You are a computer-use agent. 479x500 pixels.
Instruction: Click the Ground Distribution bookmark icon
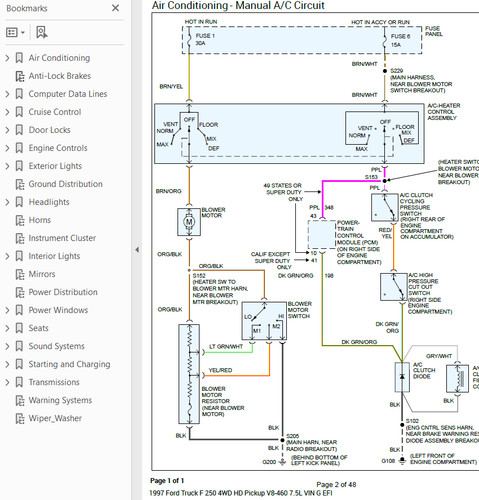coord(20,184)
